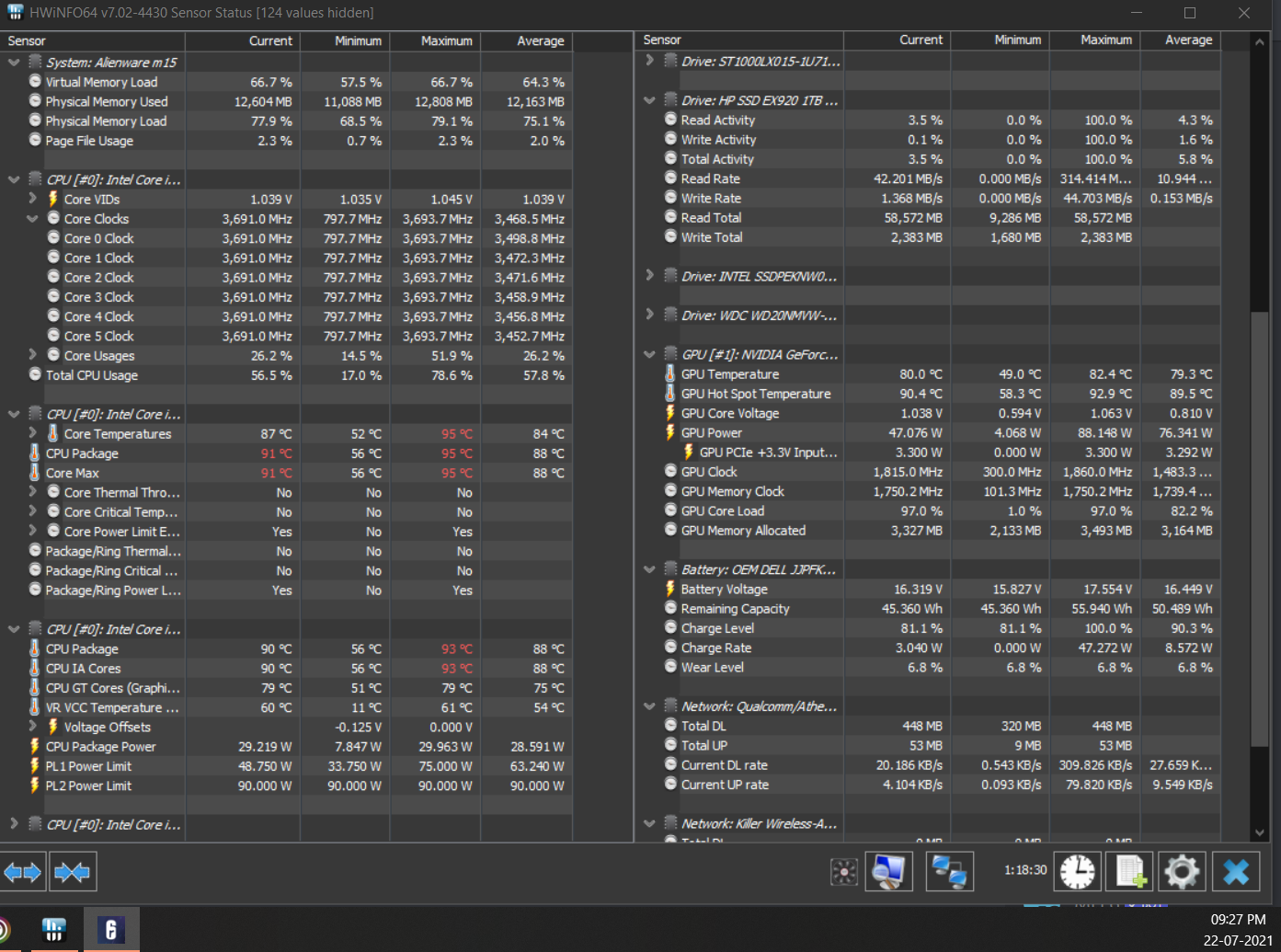Expand the Core Temperatures row
This screenshot has width=1281, height=952.
[x=33, y=433]
